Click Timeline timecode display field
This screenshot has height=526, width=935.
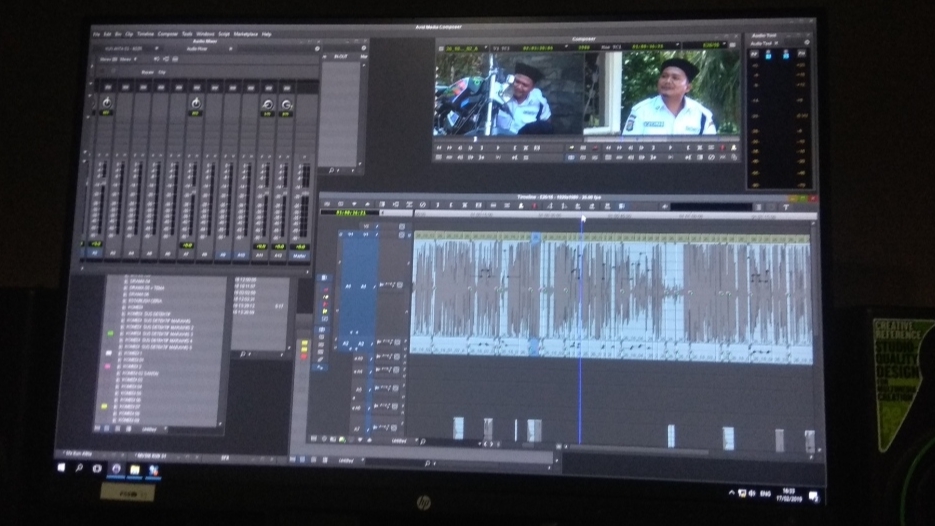pos(349,212)
